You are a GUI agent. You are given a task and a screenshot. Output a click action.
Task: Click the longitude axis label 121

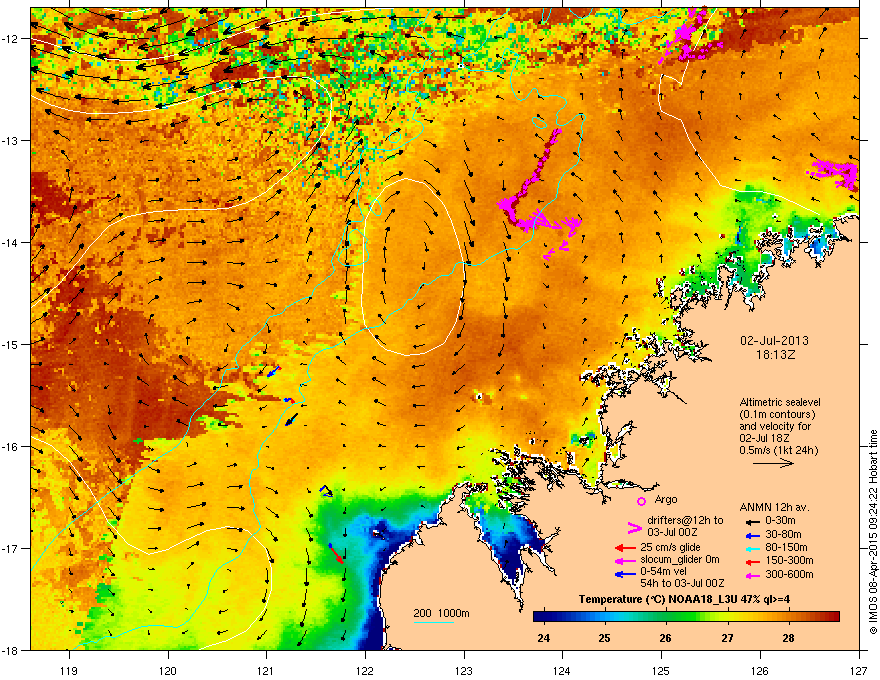[266, 671]
